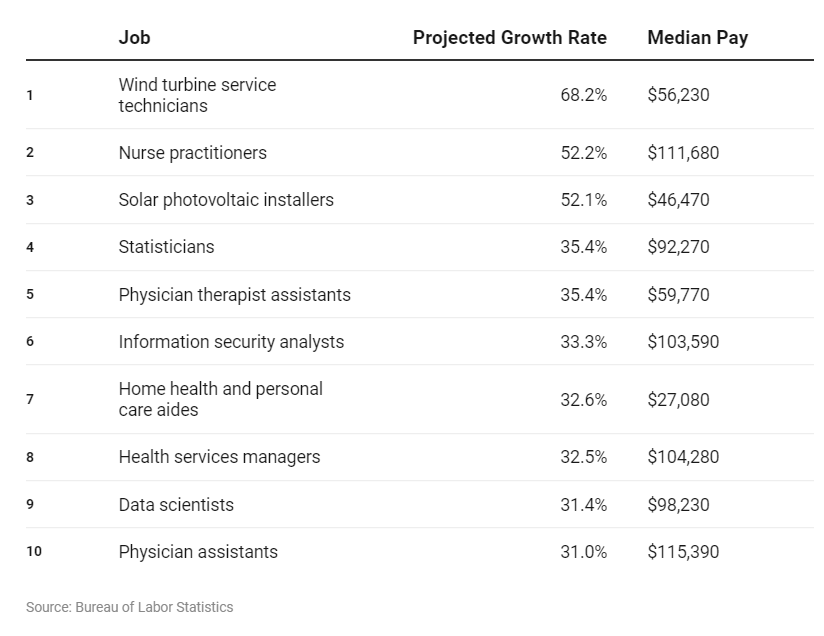Click the Statisticians job cell

point(166,247)
